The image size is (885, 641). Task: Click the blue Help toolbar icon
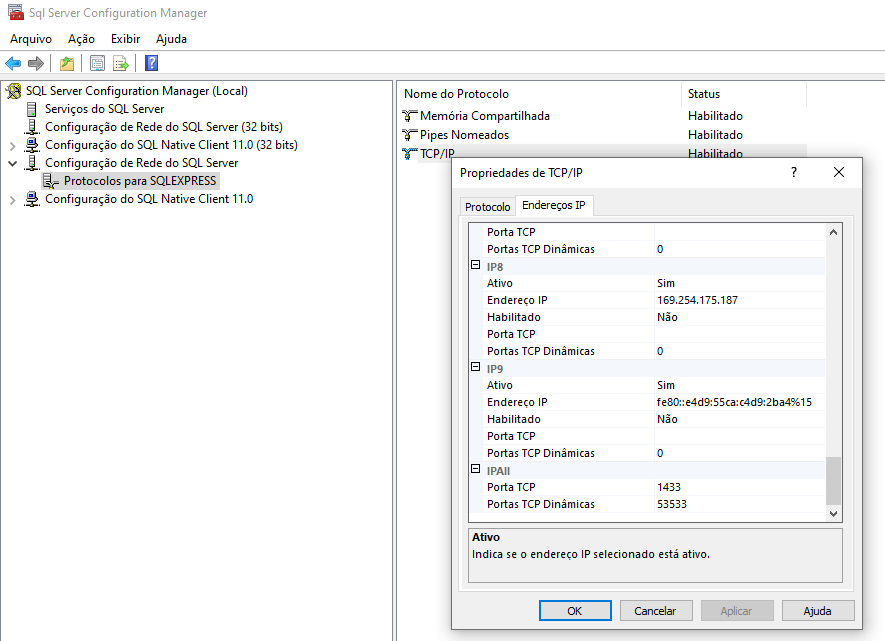point(151,63)
